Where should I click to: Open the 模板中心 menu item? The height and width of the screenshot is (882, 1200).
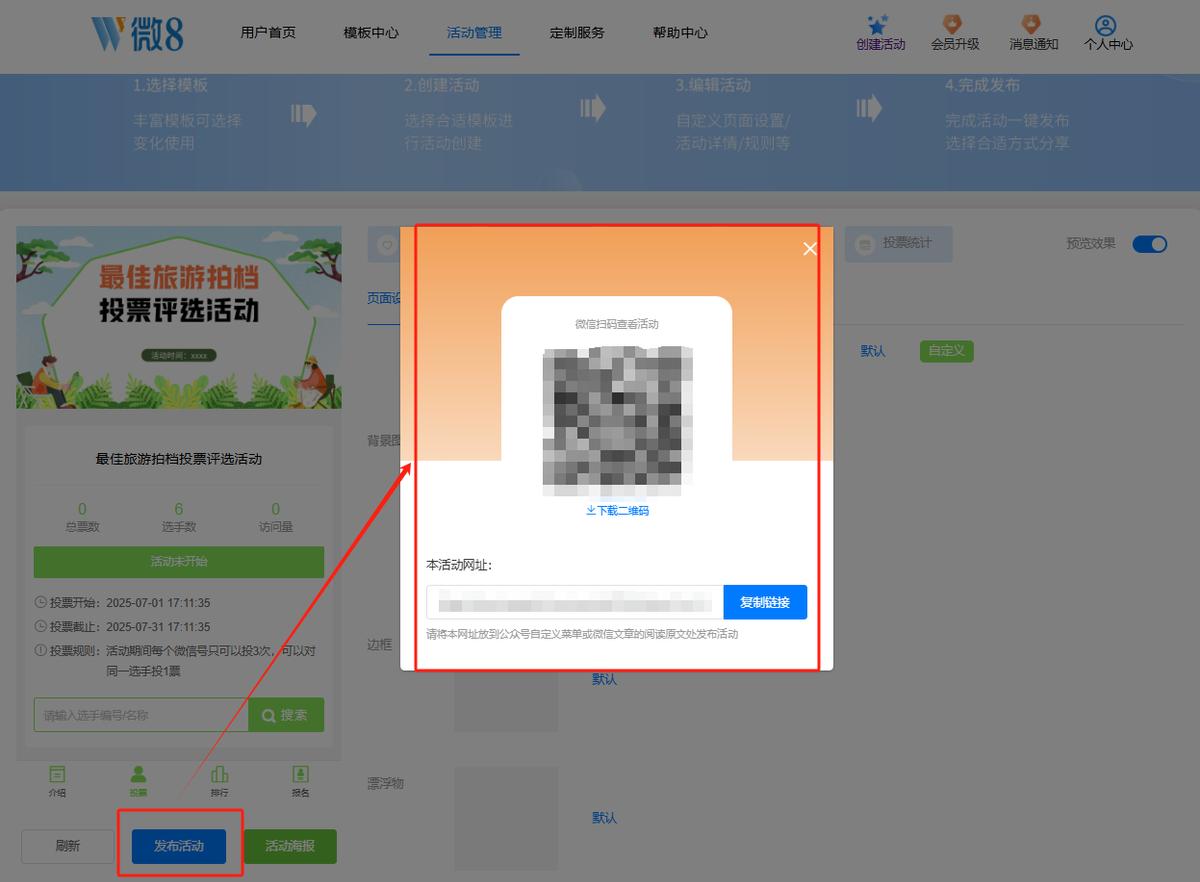(371, 32)
